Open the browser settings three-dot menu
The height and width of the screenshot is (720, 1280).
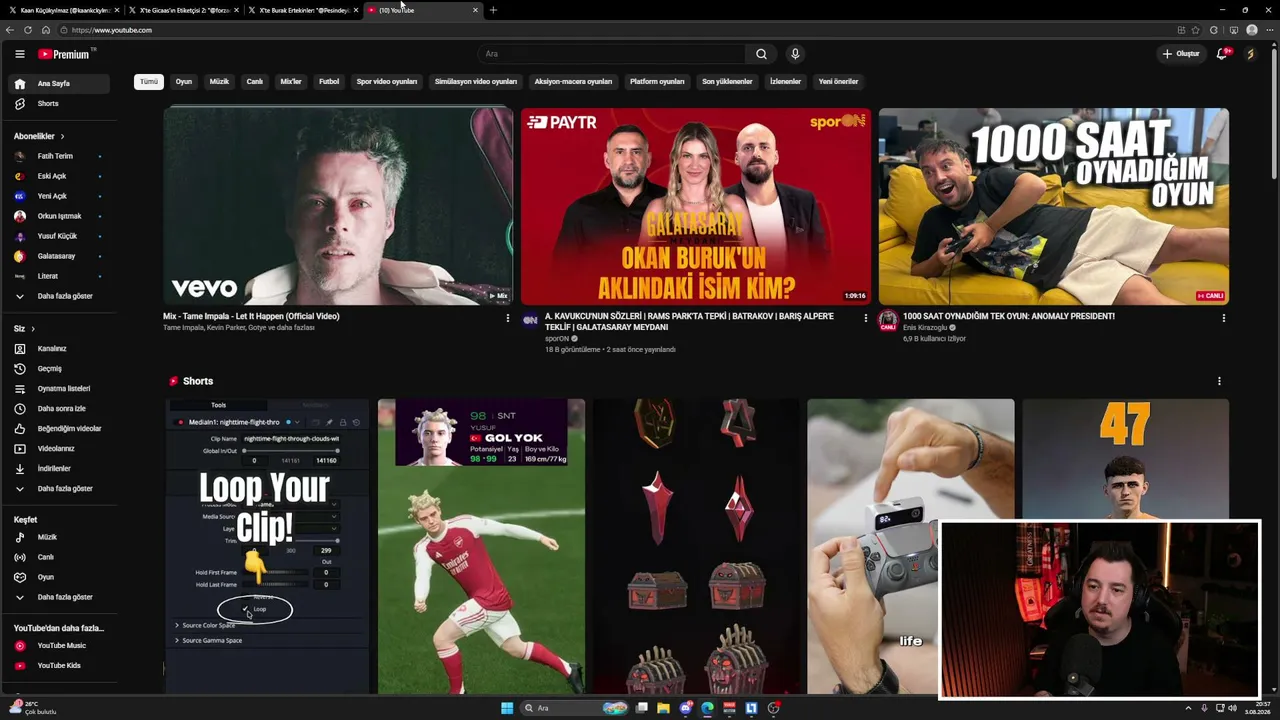point(1268,30)
